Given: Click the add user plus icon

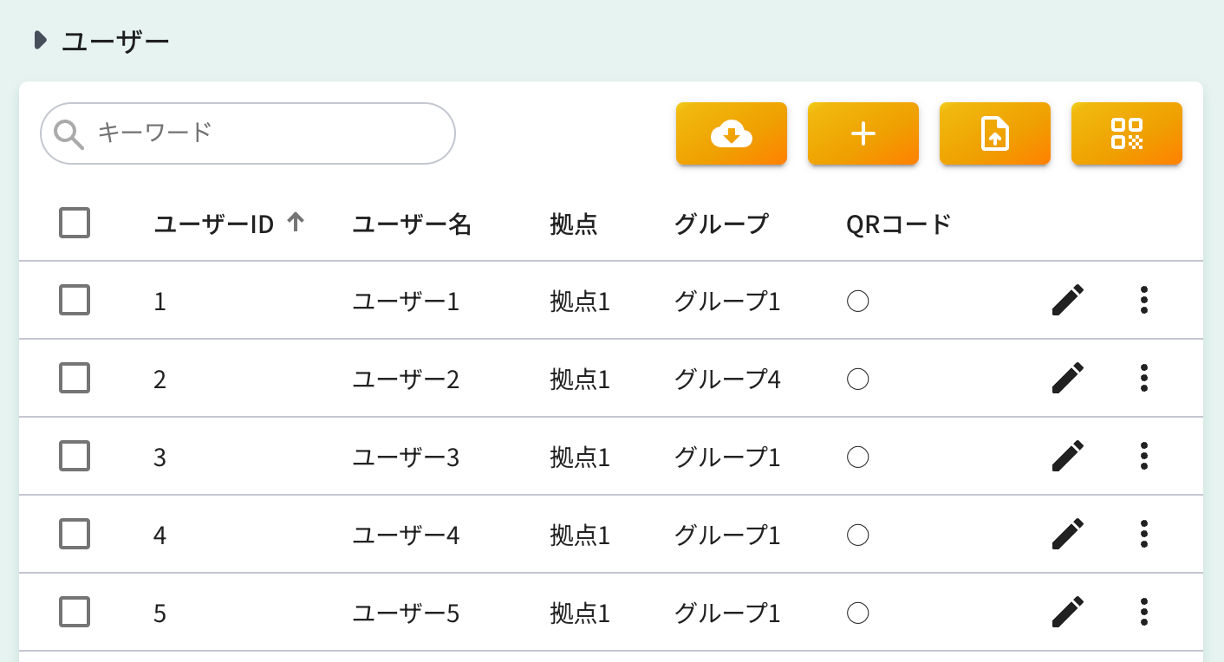Looking at the screenshot, I should 863,133.
